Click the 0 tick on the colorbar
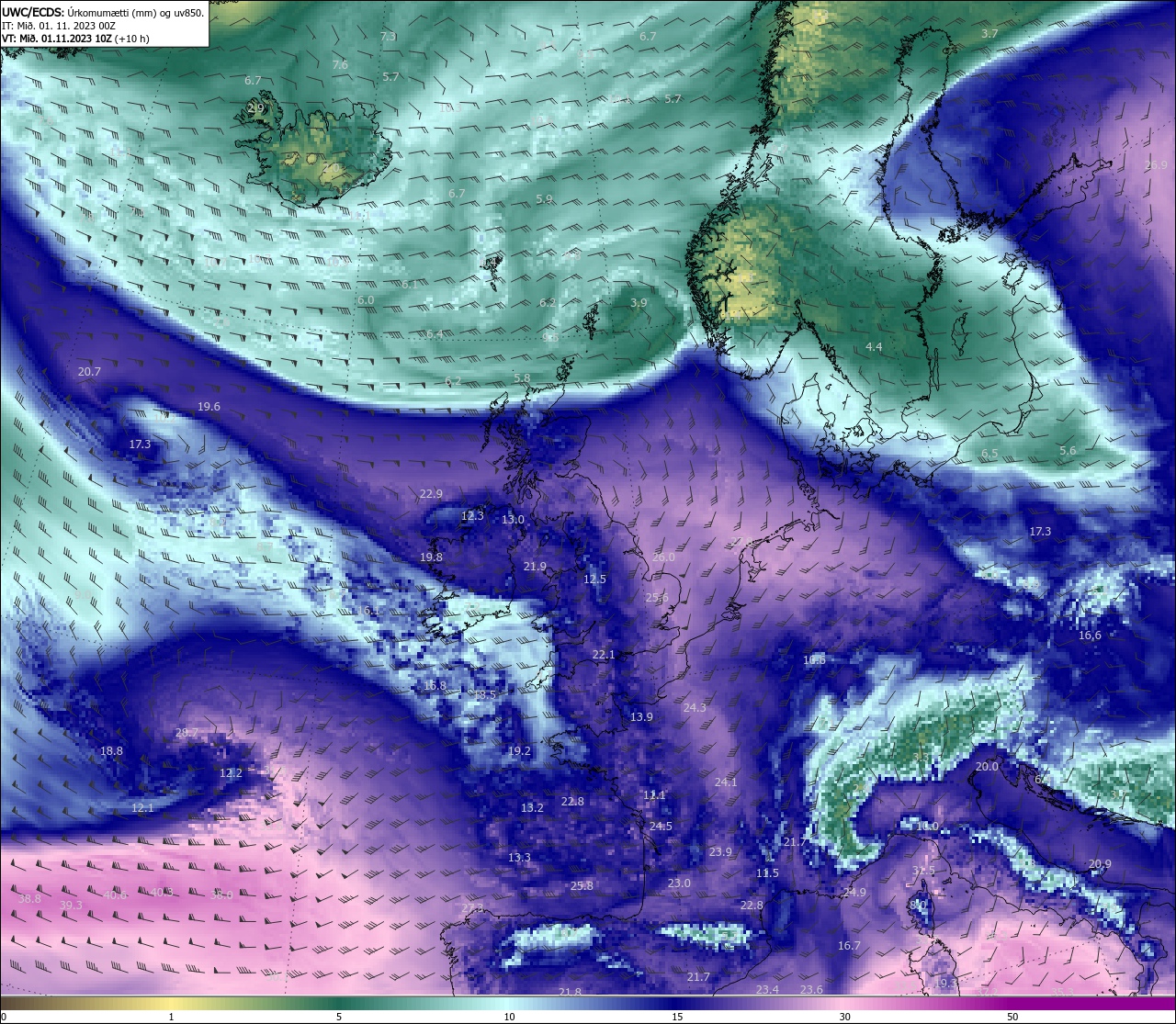 4,1017
